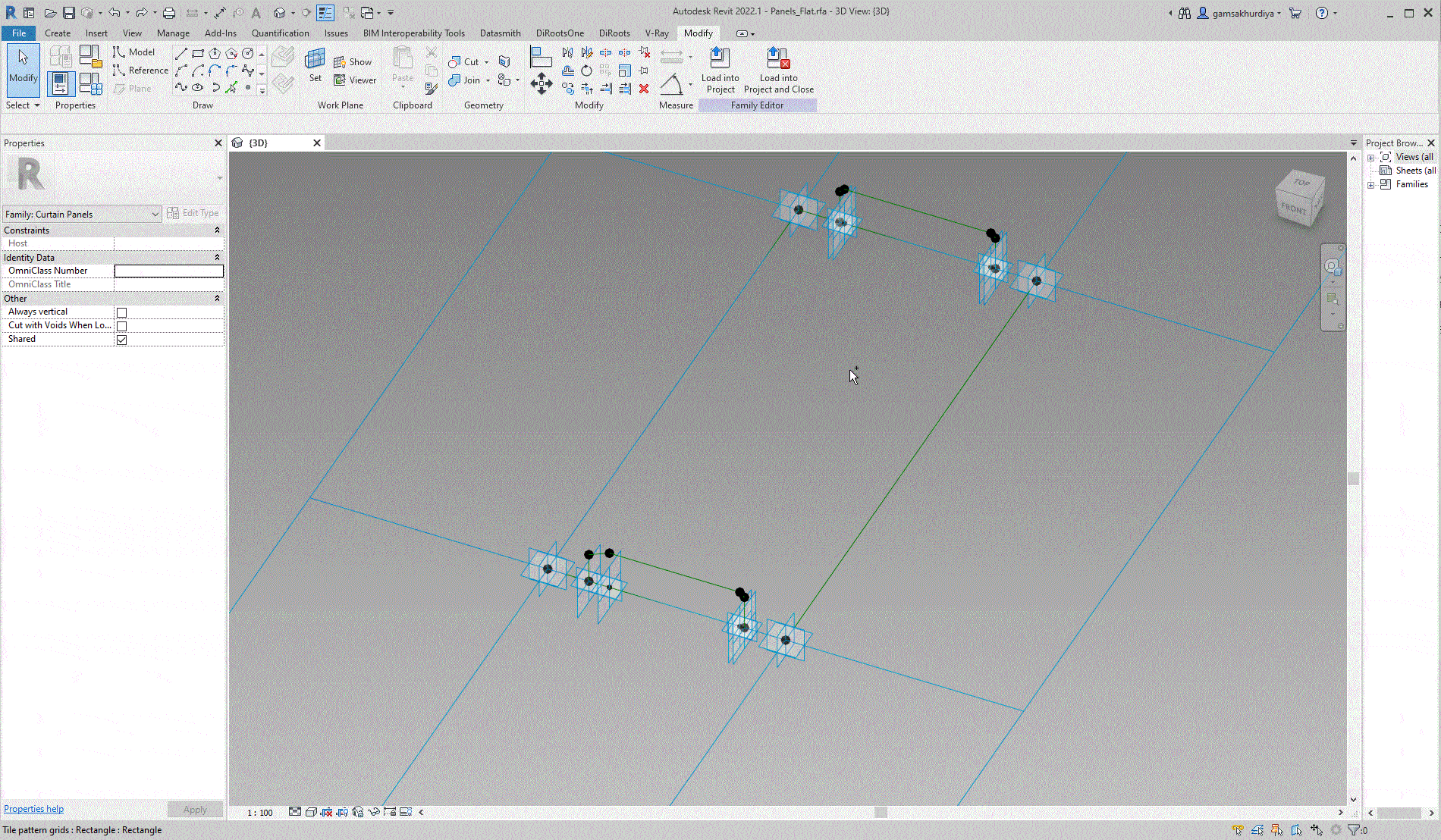Click the Visual Style icon in view bar
This screenshot has width=1441, height=840.
311,812
